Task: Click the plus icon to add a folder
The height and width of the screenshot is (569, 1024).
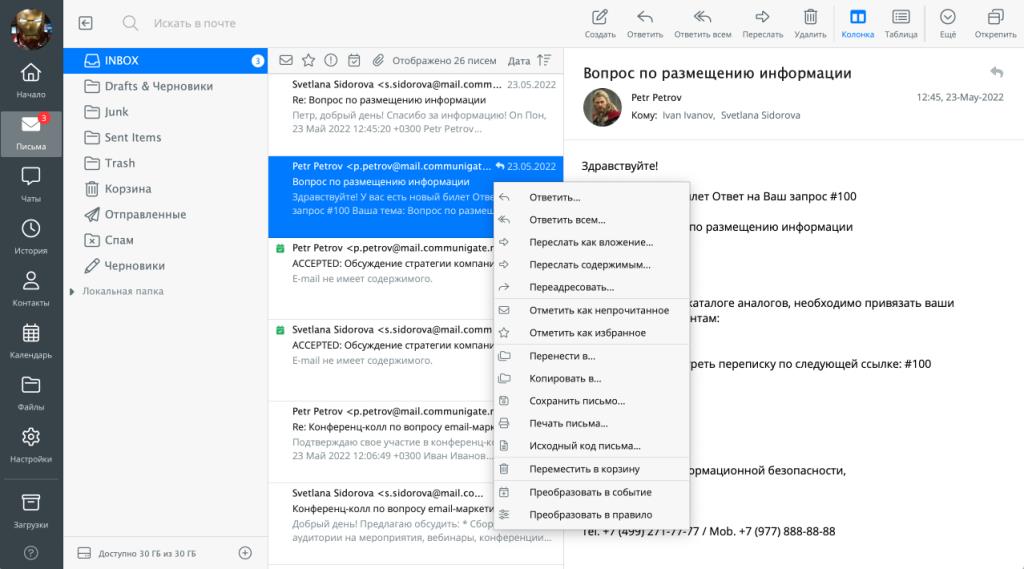Action: coord(245,553)
